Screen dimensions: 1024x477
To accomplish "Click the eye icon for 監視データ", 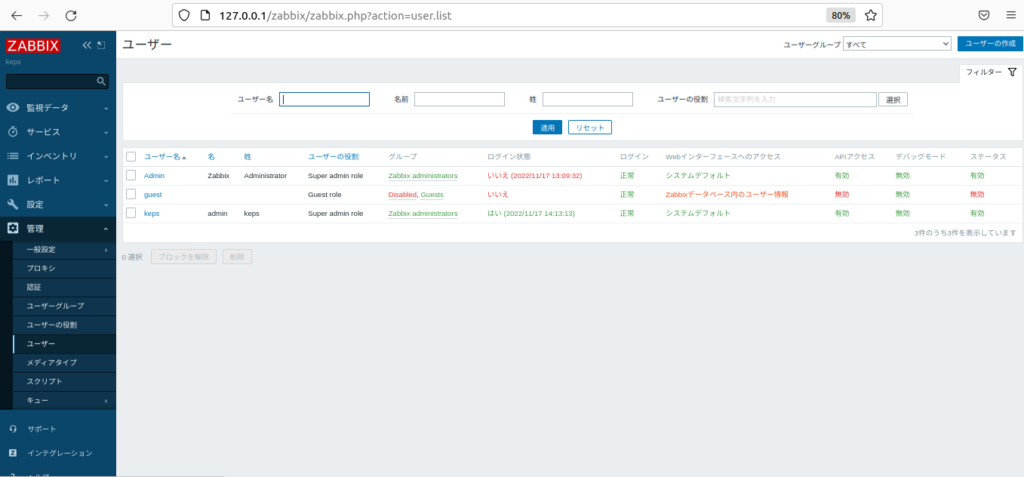I will pyautogui.click(x=13, y=108).
